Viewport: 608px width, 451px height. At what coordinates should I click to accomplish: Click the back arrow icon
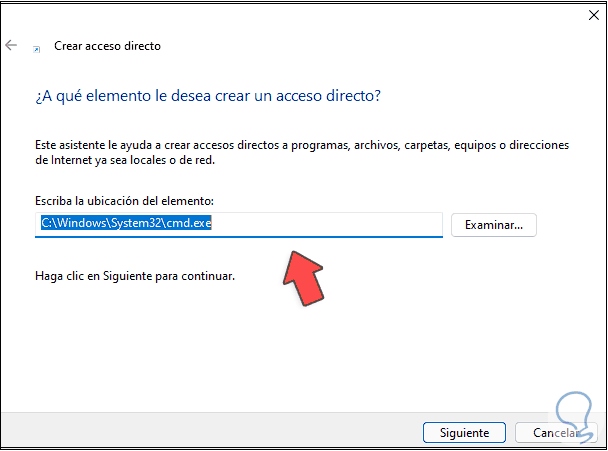tap(12, 46)
